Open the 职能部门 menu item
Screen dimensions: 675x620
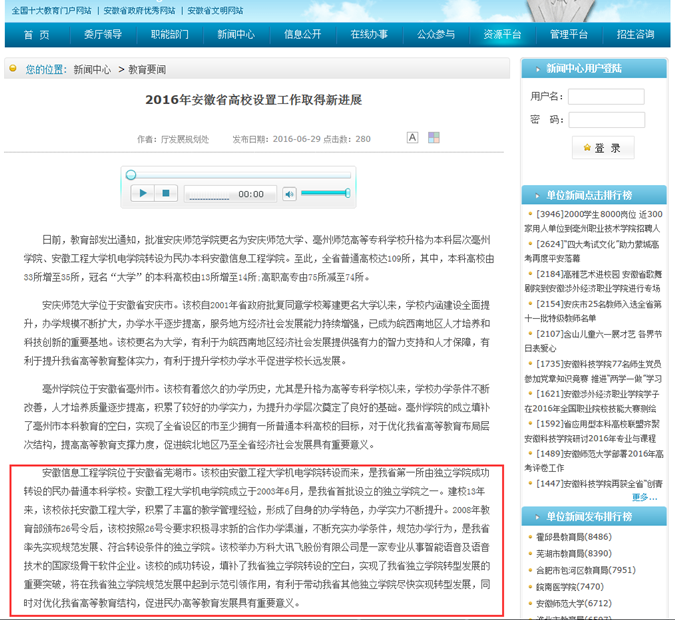(170, 34)
